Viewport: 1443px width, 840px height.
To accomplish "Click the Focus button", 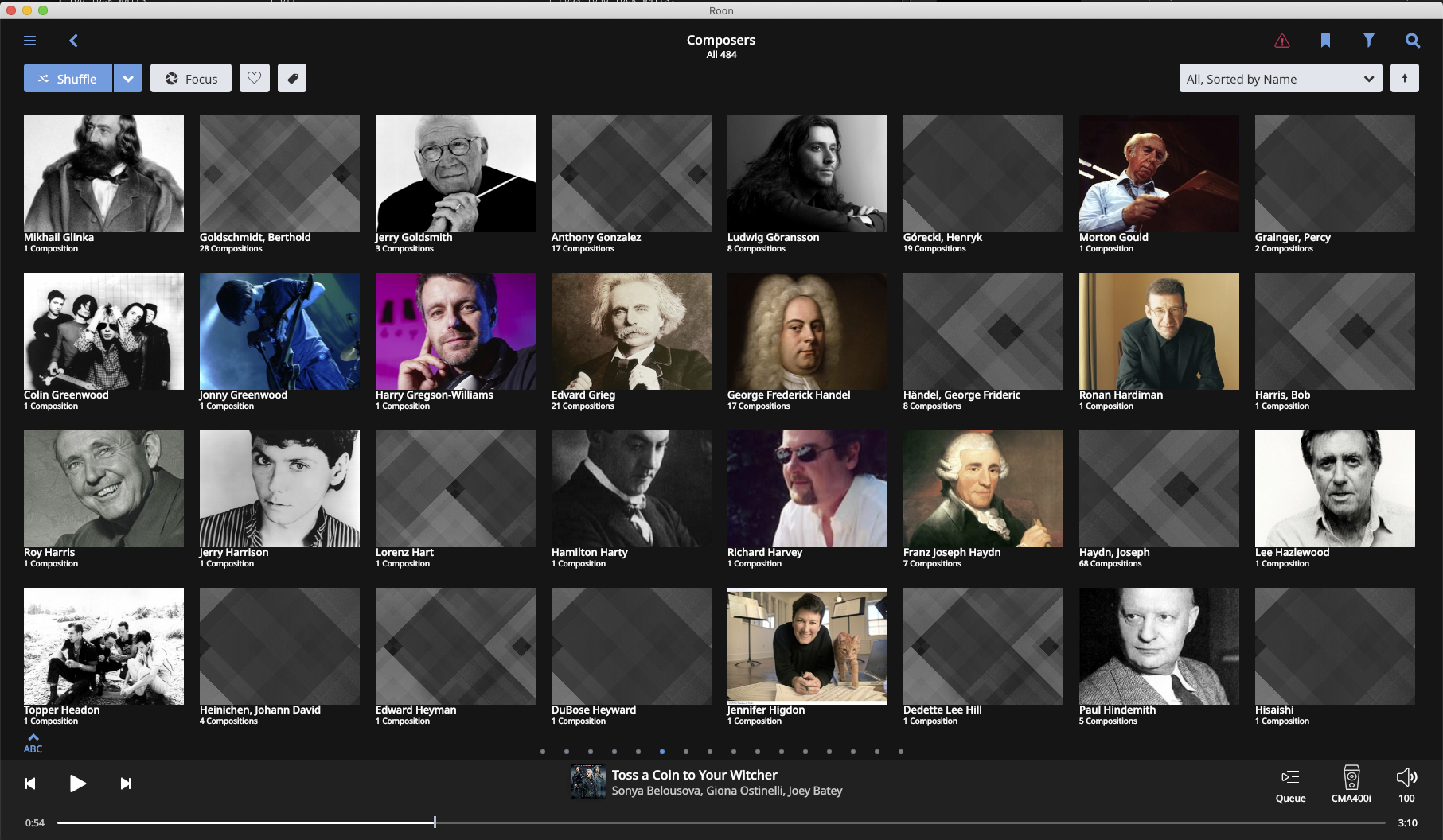I will click(191, 79).
